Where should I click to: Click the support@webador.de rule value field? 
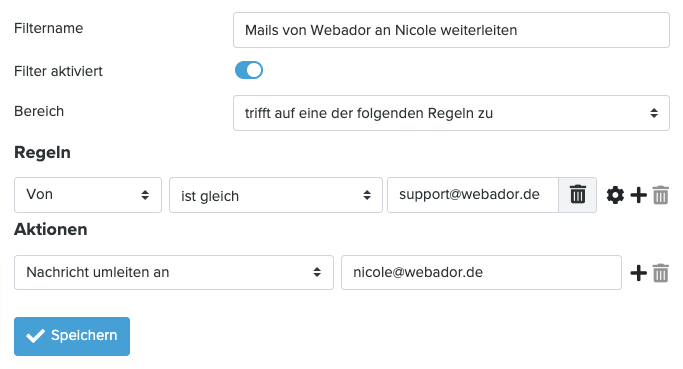473,195
